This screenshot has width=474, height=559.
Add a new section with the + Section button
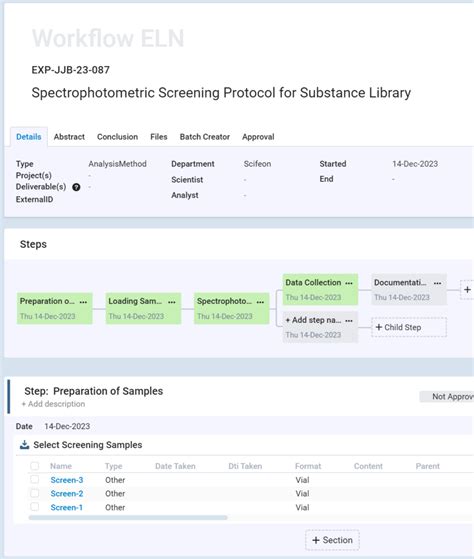tap(332, 540)
